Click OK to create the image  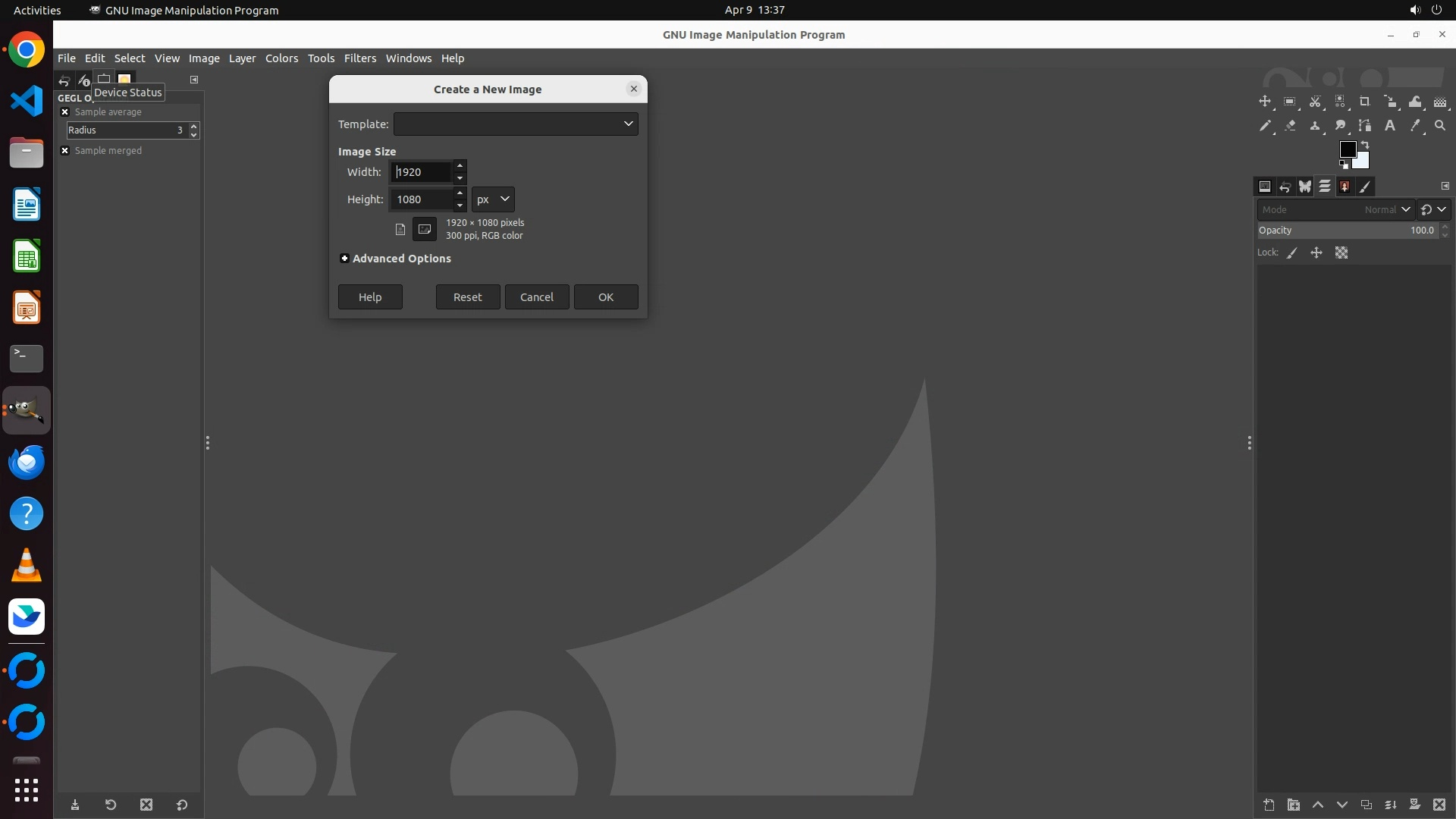(605, 297)
